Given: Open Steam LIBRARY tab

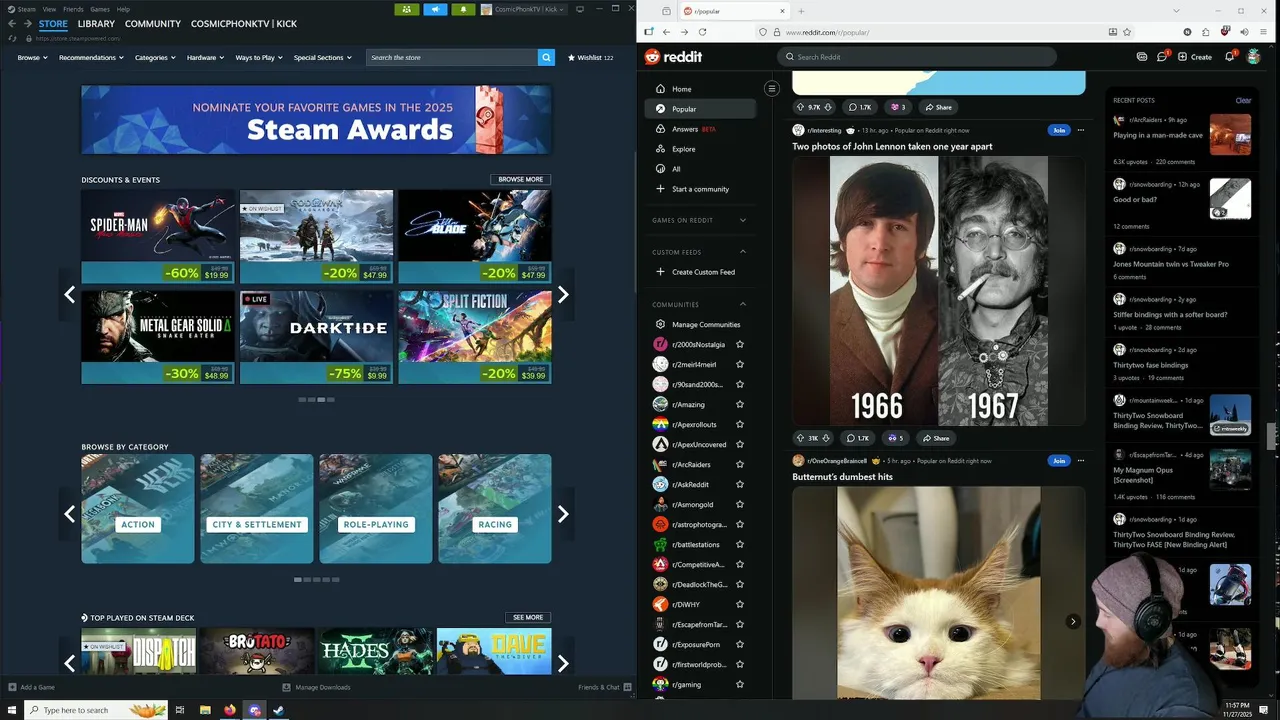Looking at the screenshot, I should [x=96, y=23].
